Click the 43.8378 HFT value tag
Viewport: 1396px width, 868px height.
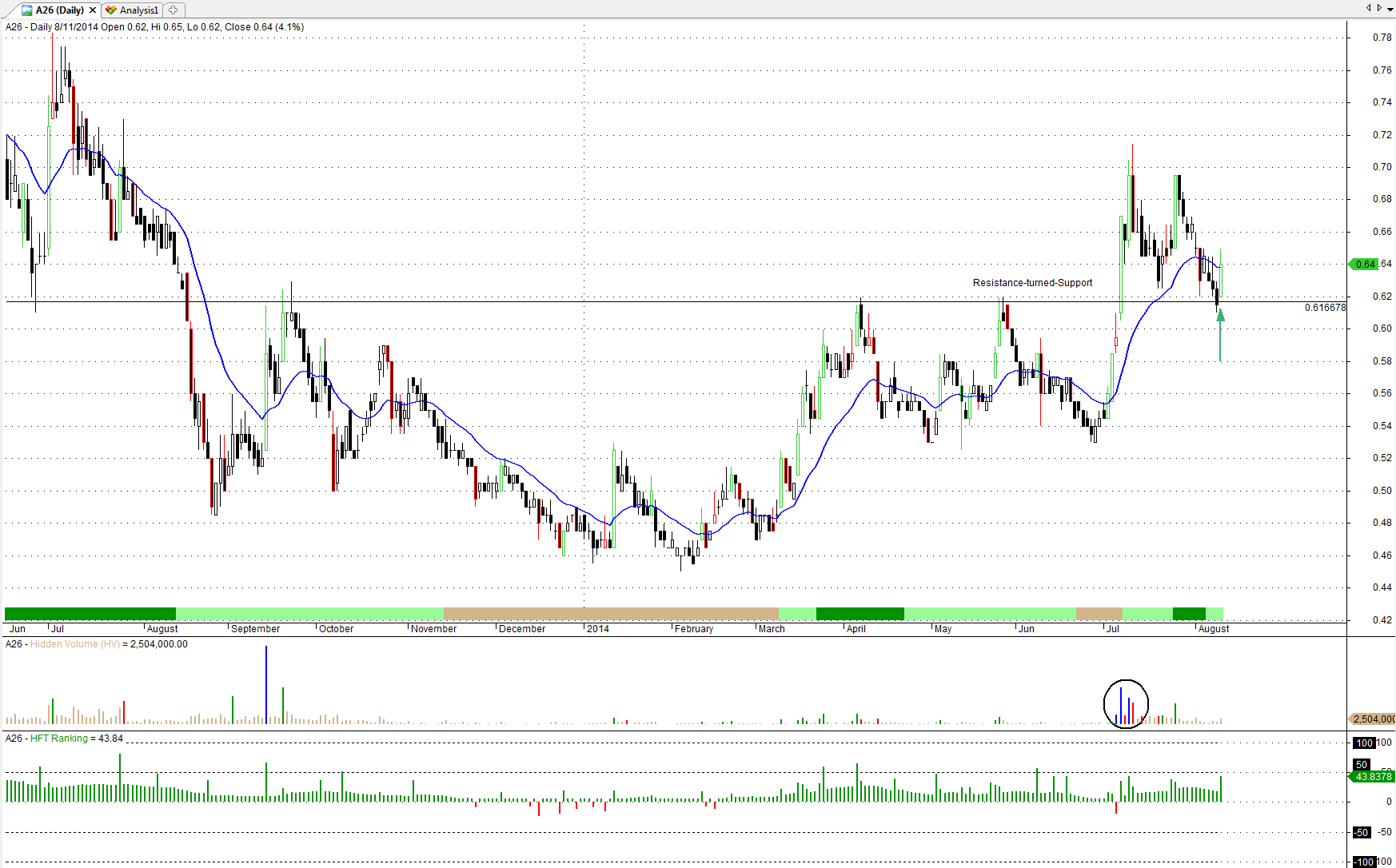pyautogui.click(x=1372, y=777)
